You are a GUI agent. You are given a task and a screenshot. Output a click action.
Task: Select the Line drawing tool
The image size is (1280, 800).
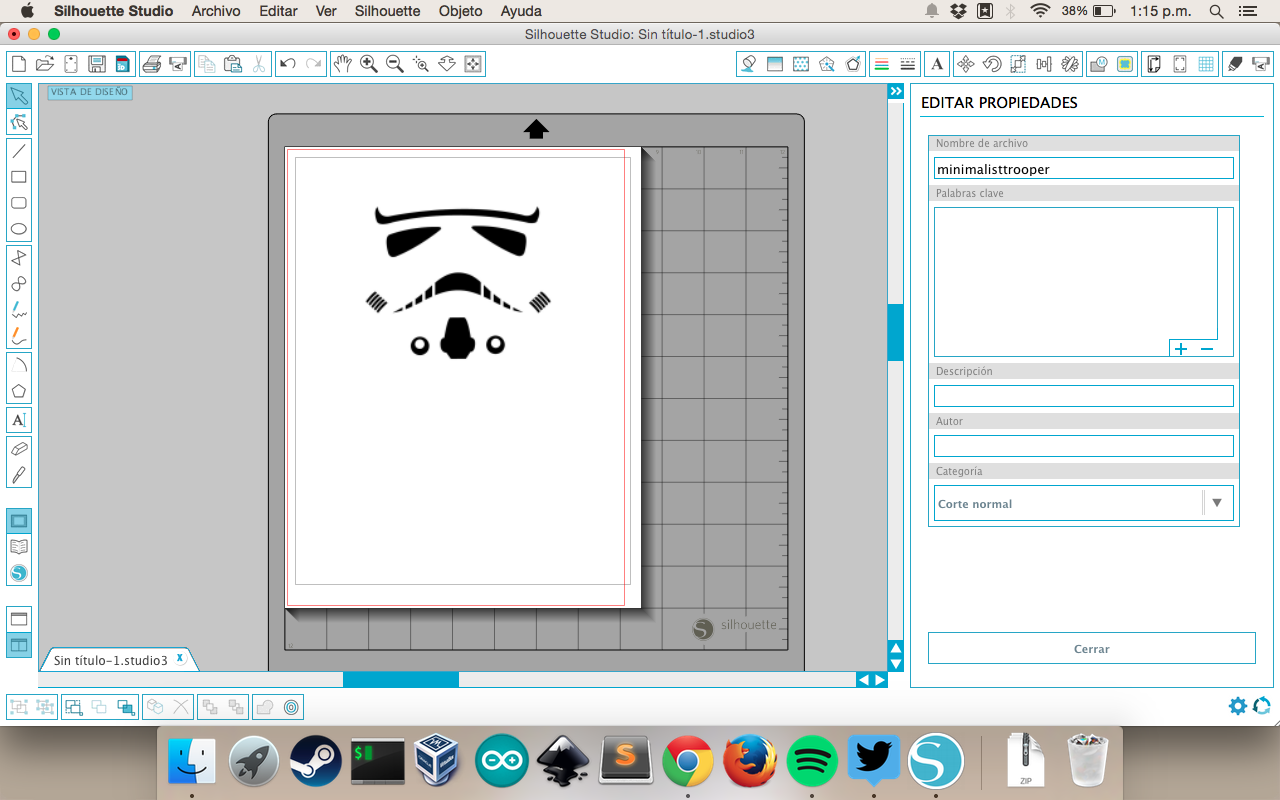19,151
